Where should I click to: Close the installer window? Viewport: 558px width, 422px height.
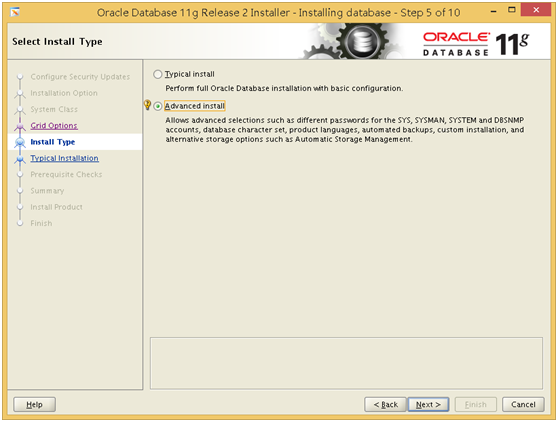[x=536, y=10]
